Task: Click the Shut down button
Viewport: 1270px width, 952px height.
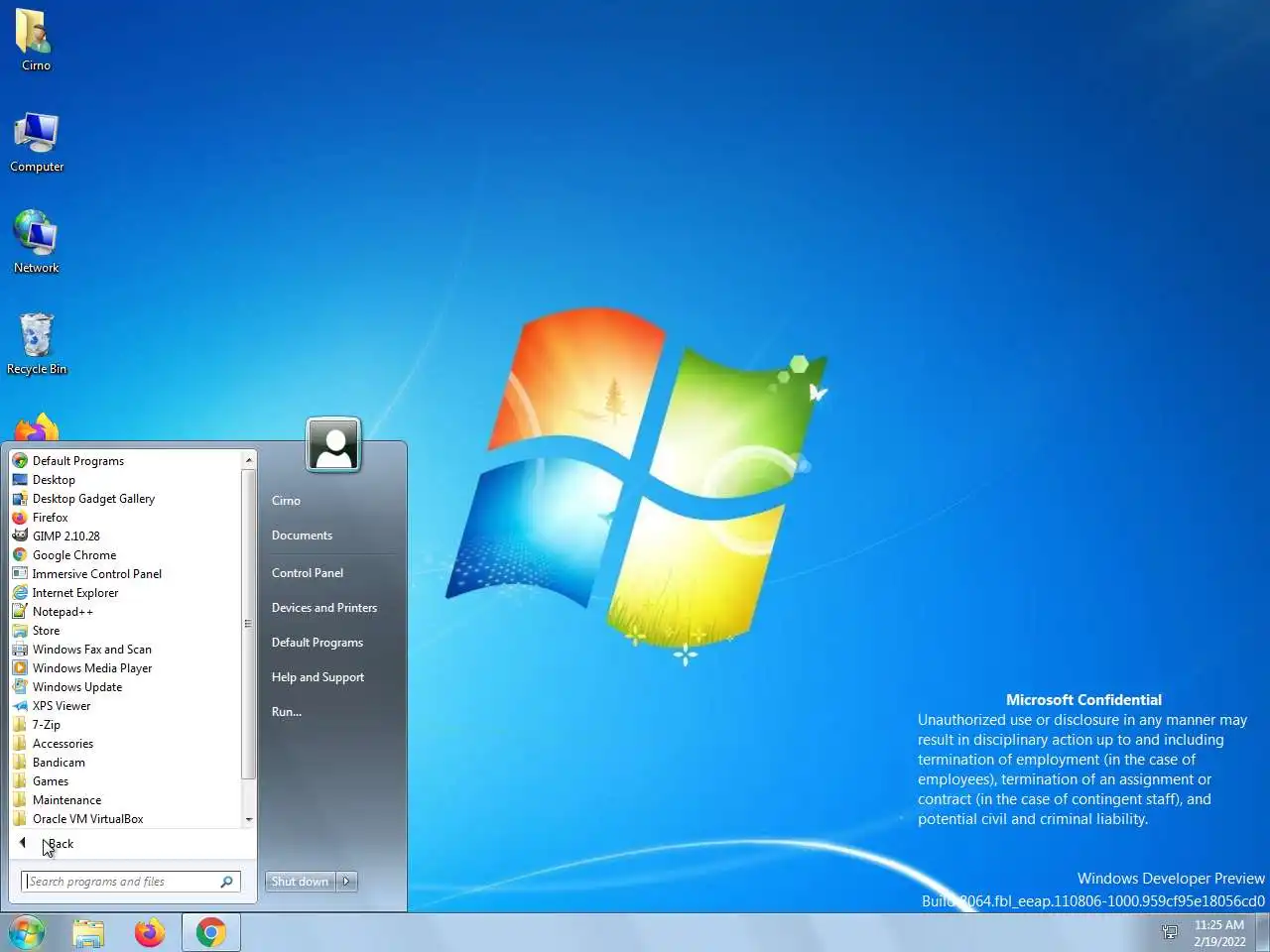Action: click(x=301, y=881)
